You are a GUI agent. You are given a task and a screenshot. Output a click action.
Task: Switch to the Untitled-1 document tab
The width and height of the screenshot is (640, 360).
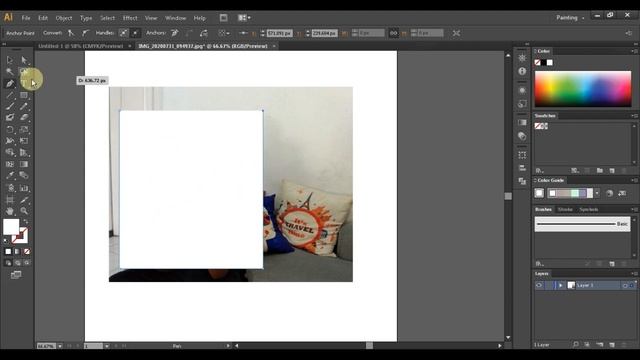tap(81, 46)
